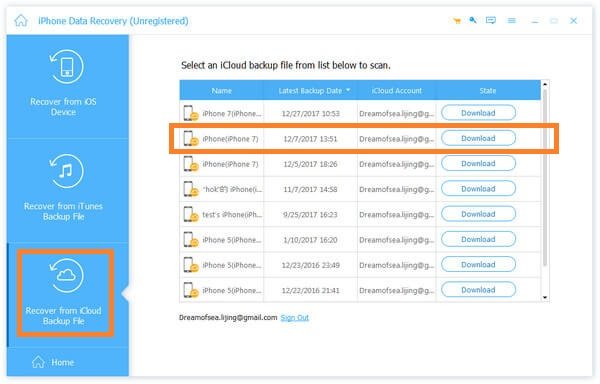
Task: Click the iOS Device phone recovery icon
Action: coord(67,67)
